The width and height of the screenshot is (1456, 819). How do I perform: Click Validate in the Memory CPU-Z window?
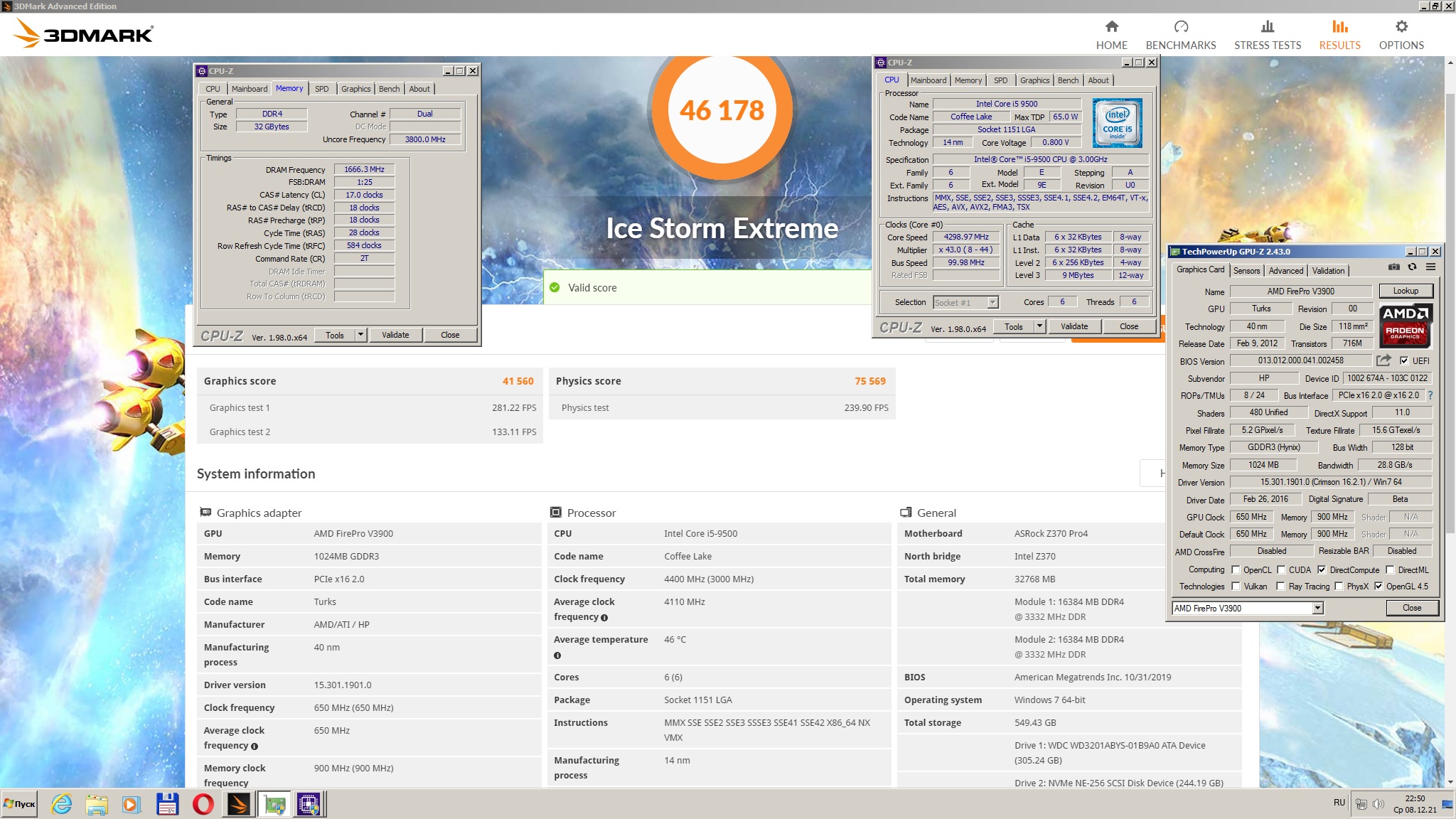(395, 334)
